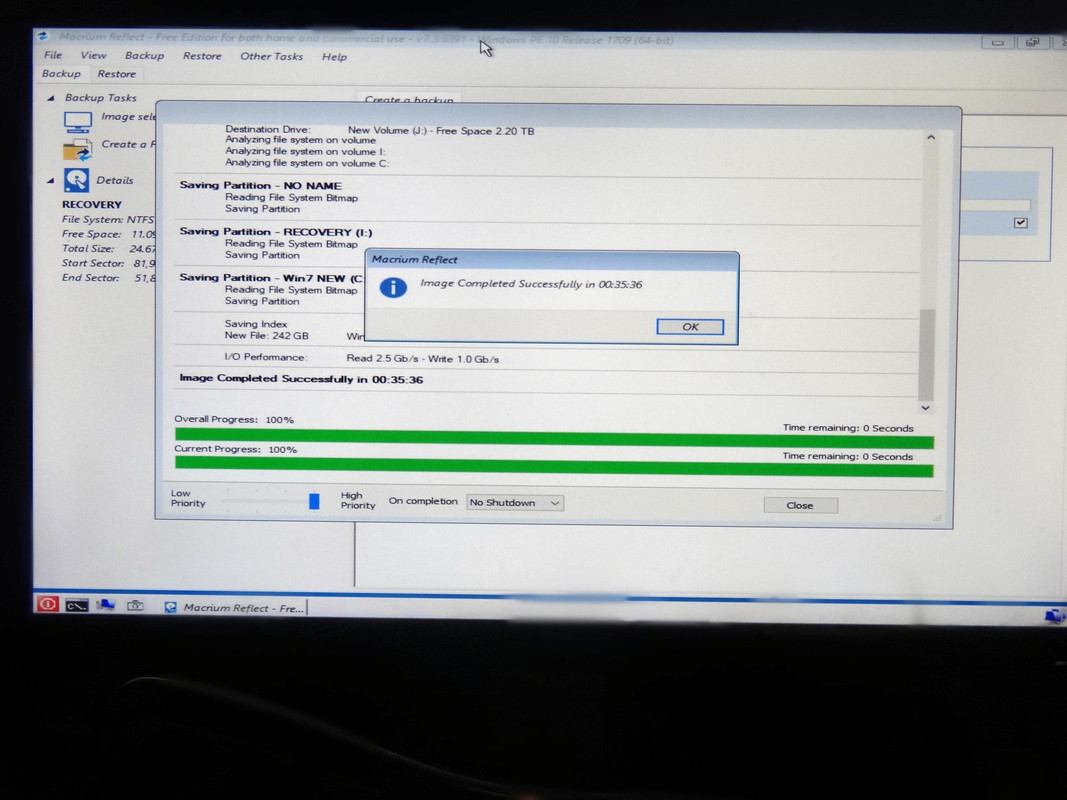Click the Macrium Reflect taskbar icon
Screen dimensions: 1067x800
[170, 607]
